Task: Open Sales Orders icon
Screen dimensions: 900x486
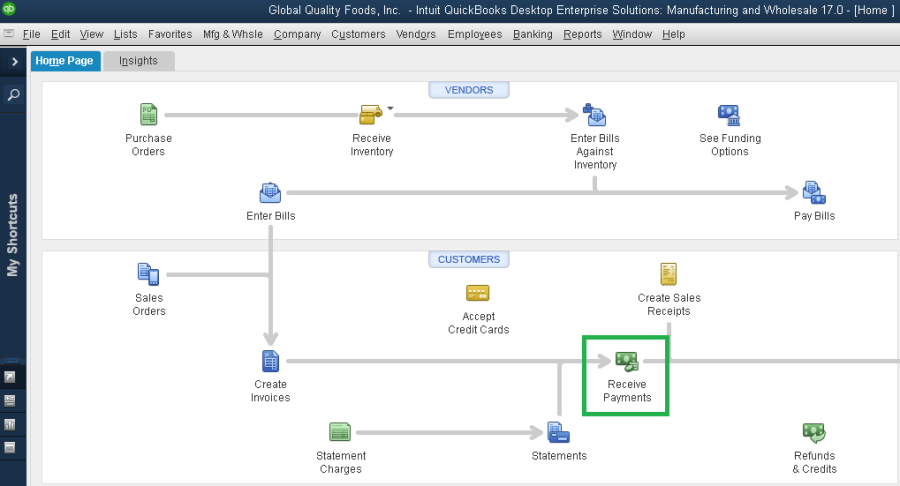Action: point(149,274)
